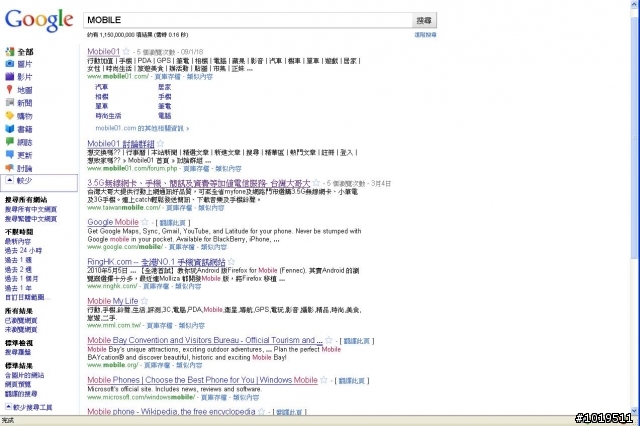Star the Taiwan Mobile 3.5G result
Viewport: 640px width, 426px height.
[x=316, y=183]
